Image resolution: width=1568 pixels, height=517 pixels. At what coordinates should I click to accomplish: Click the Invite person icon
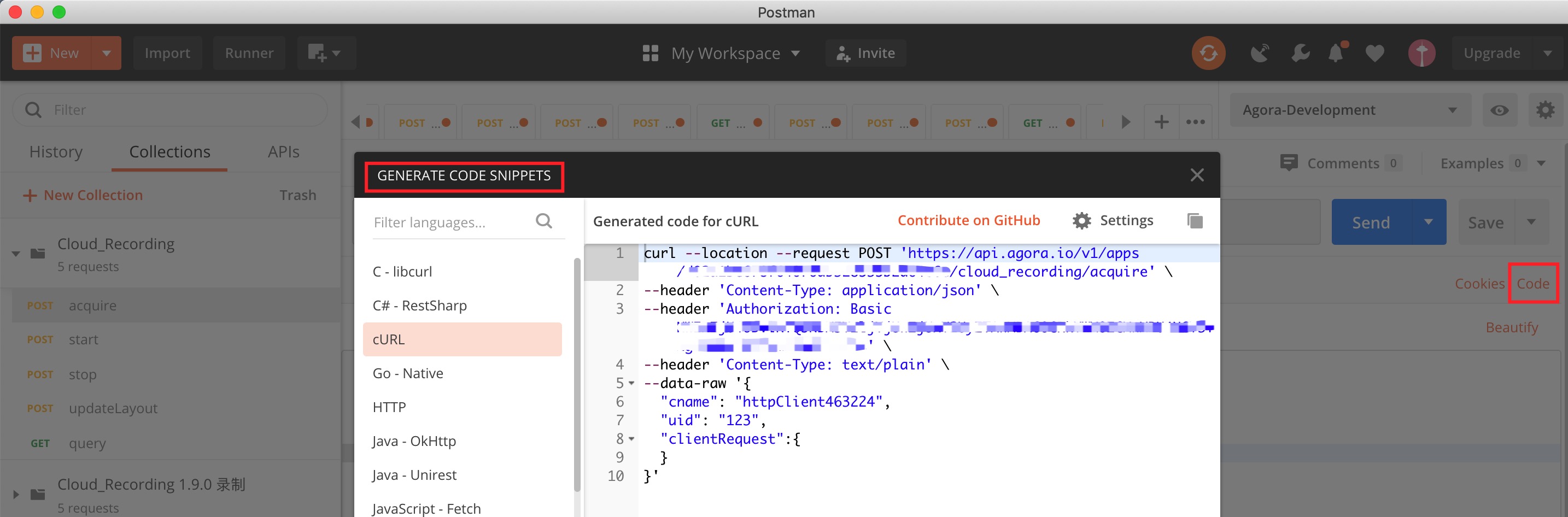[842, 54]
